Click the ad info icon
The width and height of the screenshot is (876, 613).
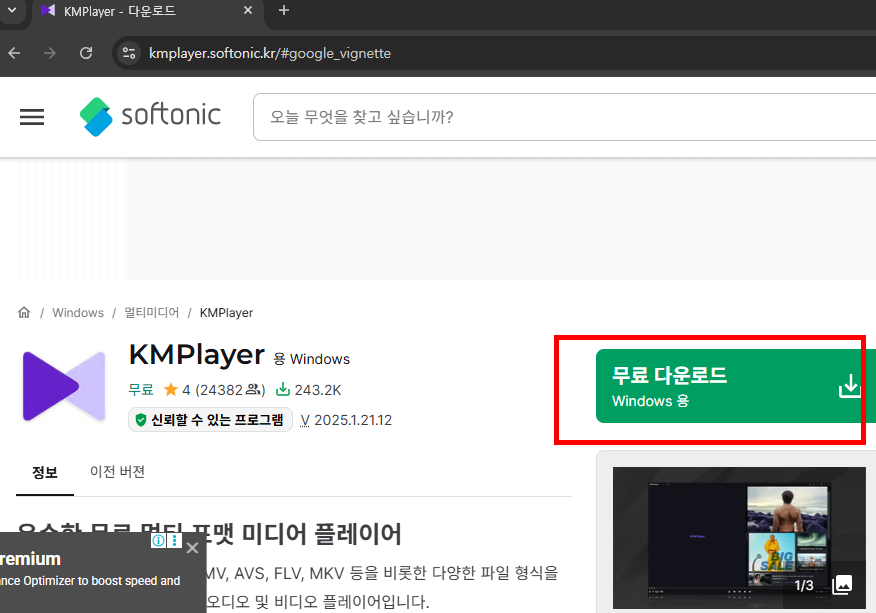159,540
